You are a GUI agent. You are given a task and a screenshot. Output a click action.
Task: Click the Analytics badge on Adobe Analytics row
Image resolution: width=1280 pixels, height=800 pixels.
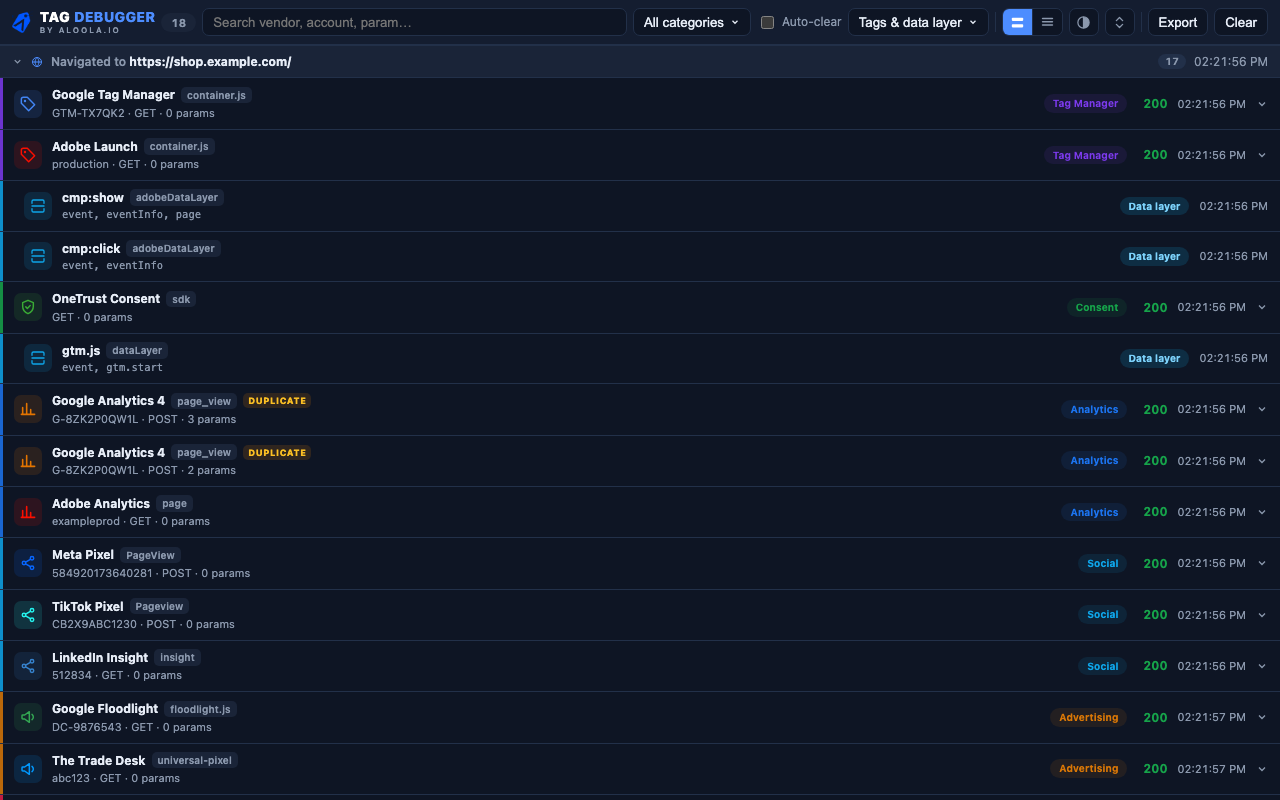(x=1094, y=512)
